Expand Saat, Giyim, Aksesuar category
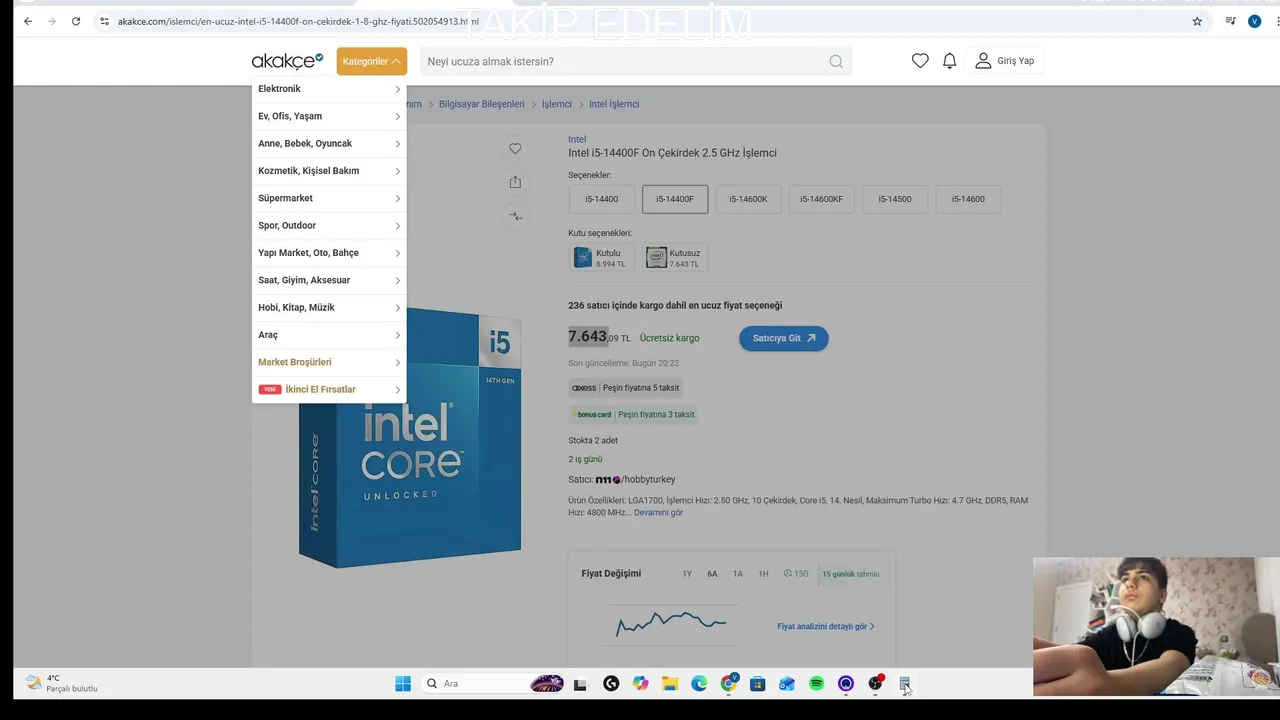Image resolution: width=1280 pixels, height=720 pixels. point(329,280)
